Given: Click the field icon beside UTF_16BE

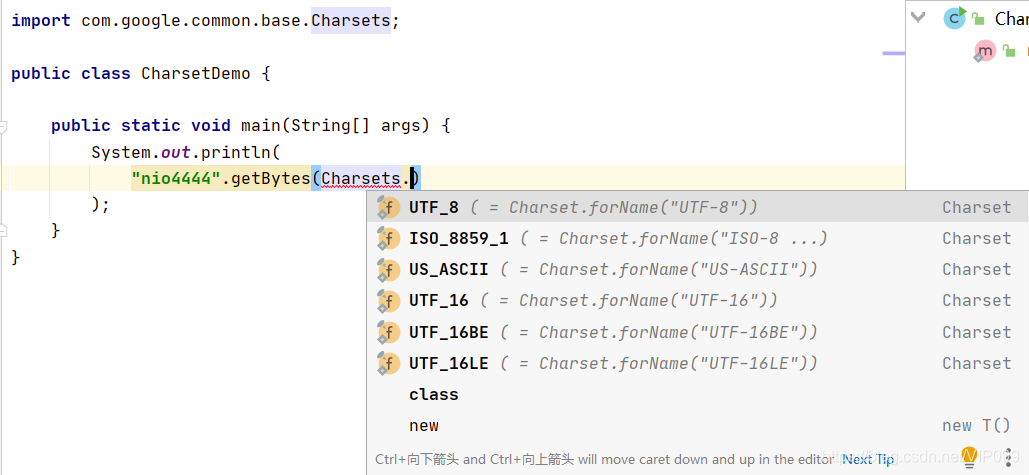Looking at the screenshot, I should 388,333.
